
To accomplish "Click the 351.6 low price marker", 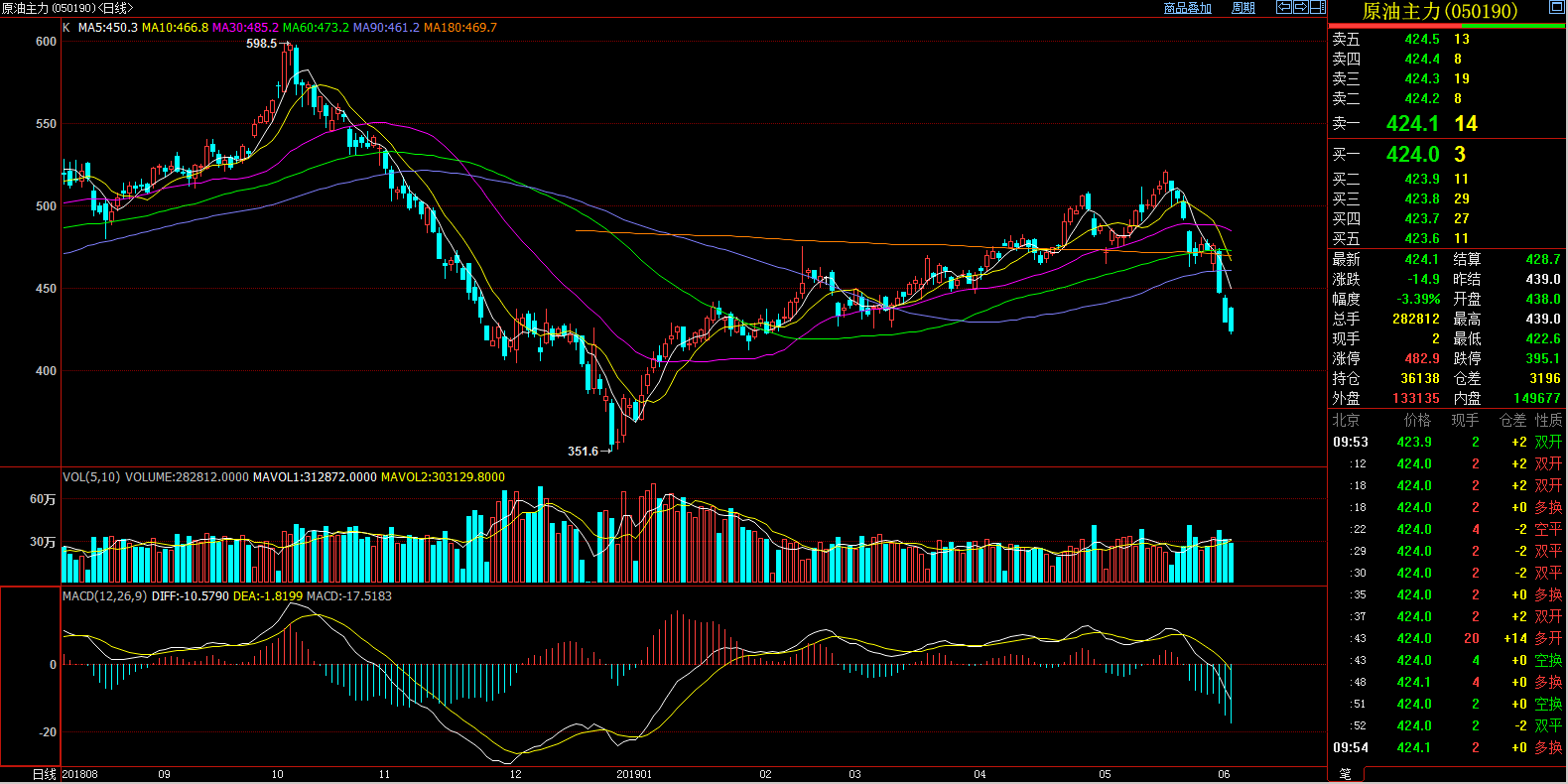I will pyautogui.click(x=584, y=452).
